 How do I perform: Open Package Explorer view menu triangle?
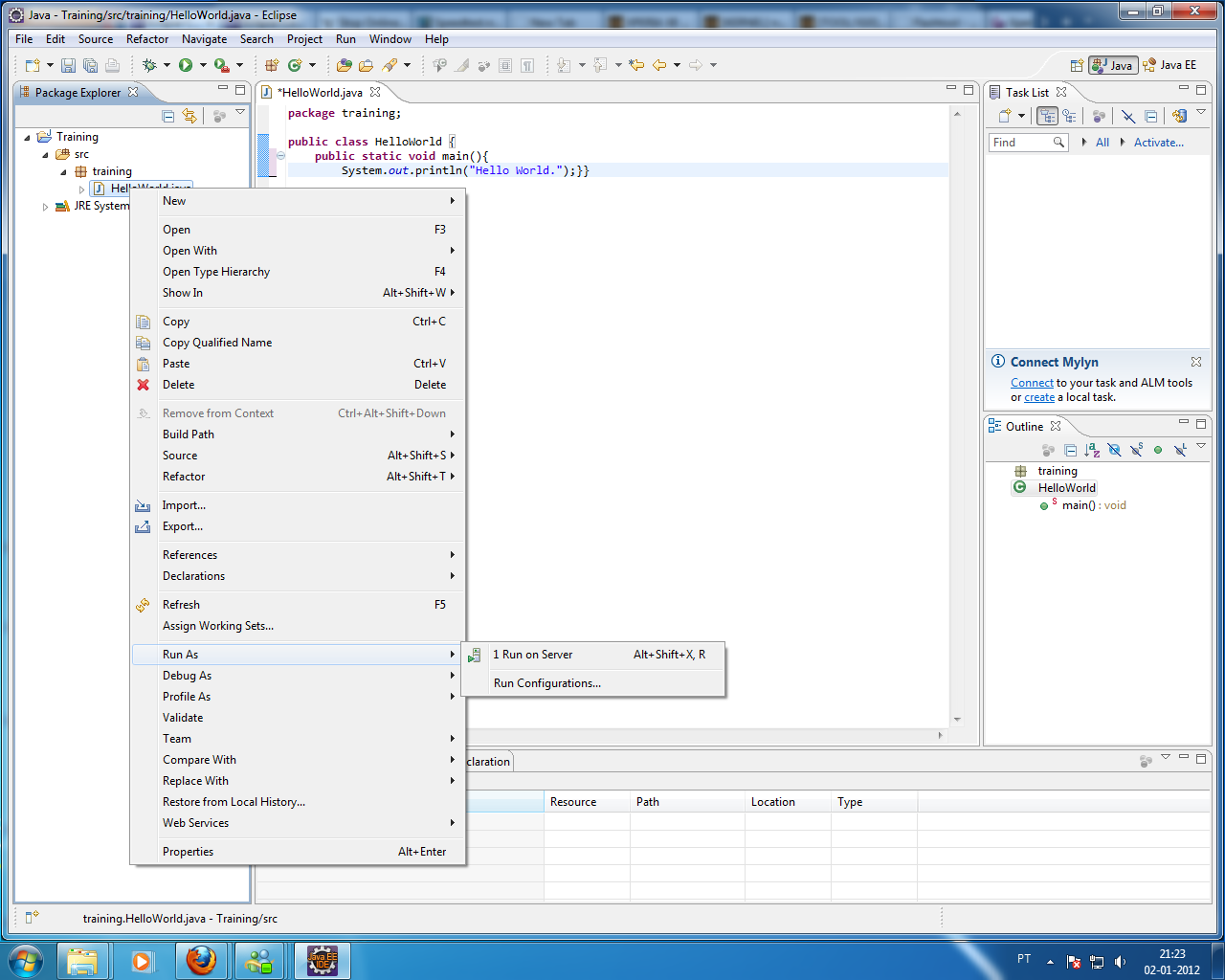(x=240, y=113)
